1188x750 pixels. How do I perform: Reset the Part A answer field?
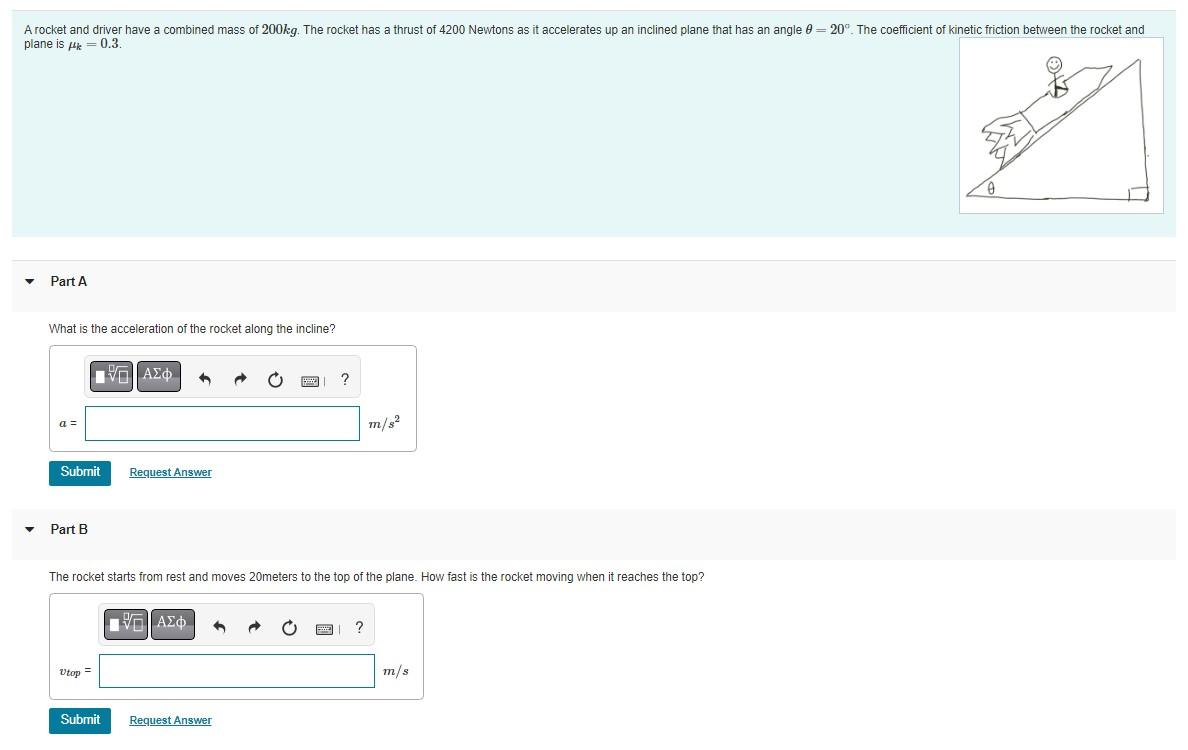275,379
